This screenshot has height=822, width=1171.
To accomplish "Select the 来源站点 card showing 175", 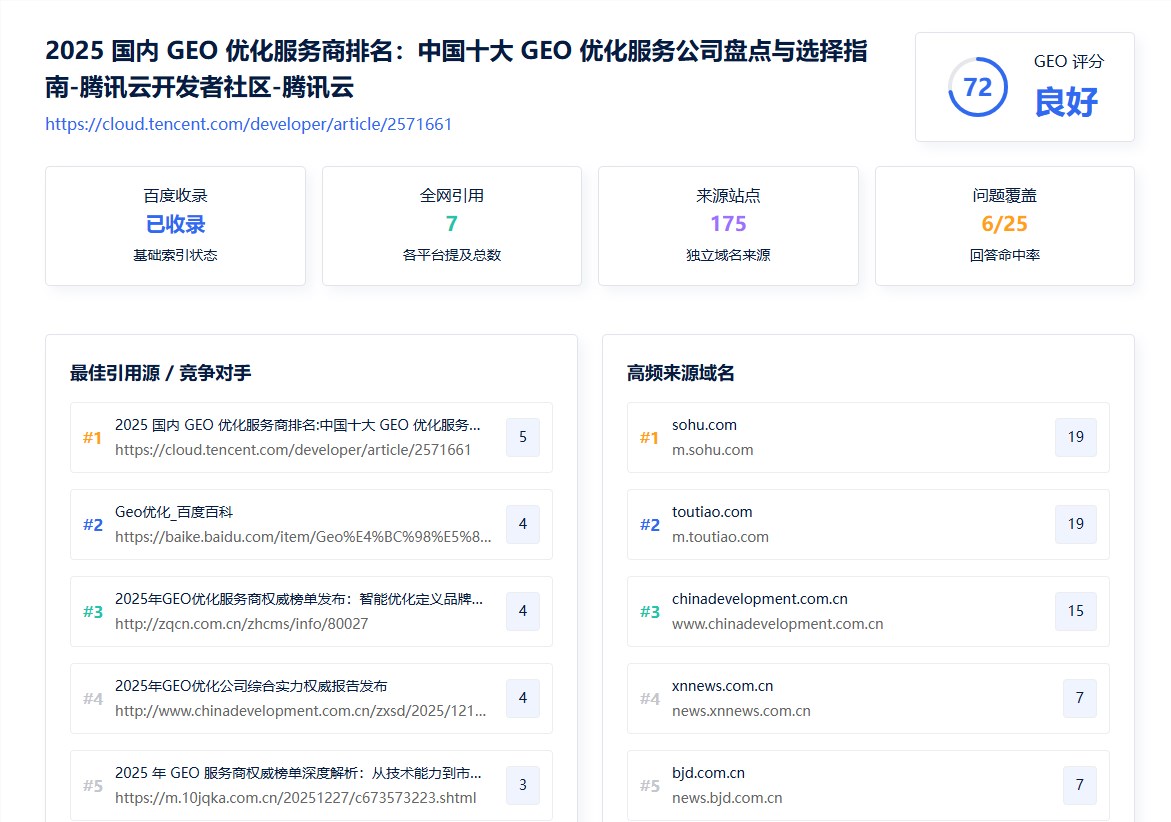I will point(727,225).
